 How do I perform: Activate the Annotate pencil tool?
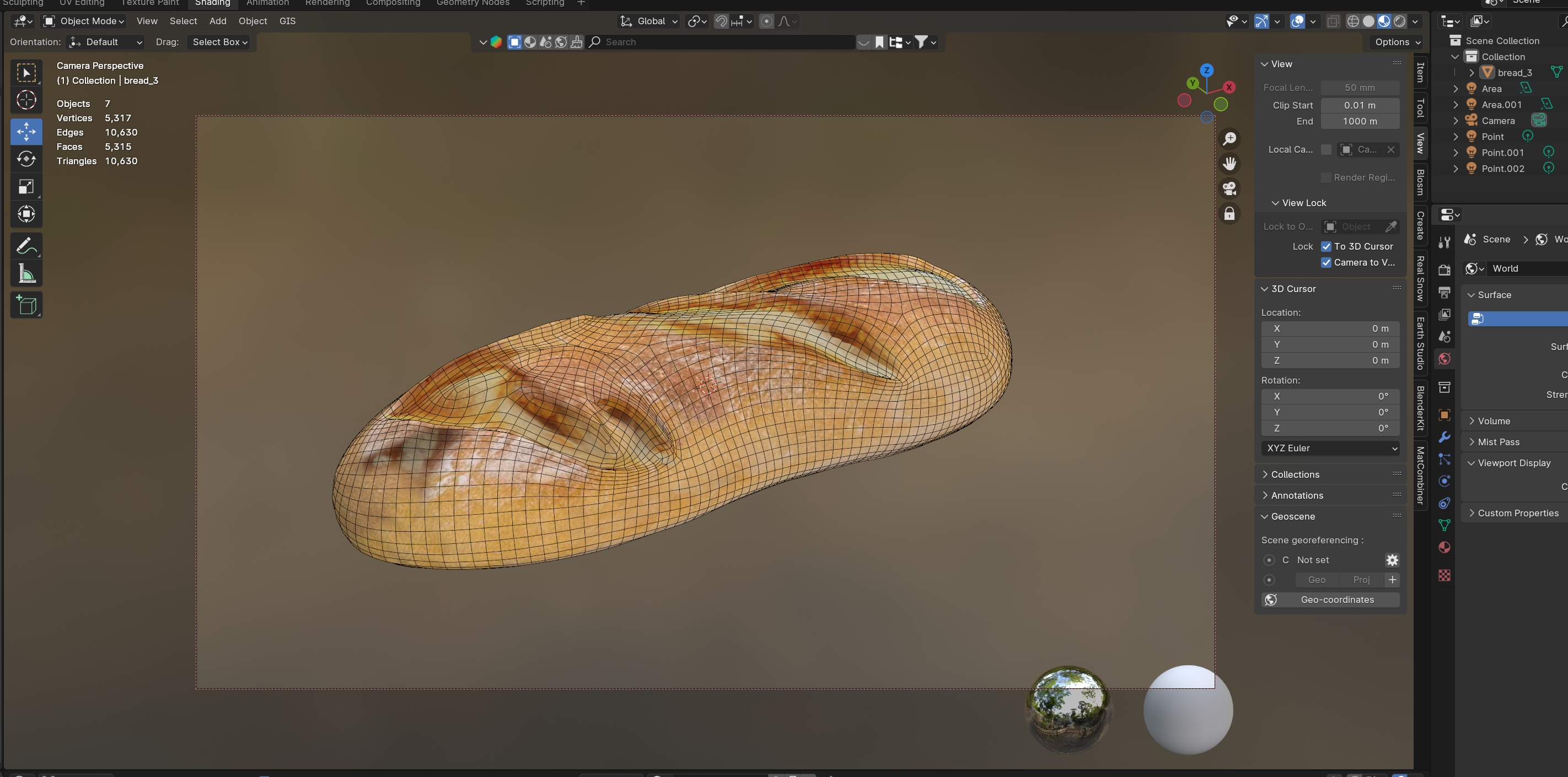click(26, 246)
